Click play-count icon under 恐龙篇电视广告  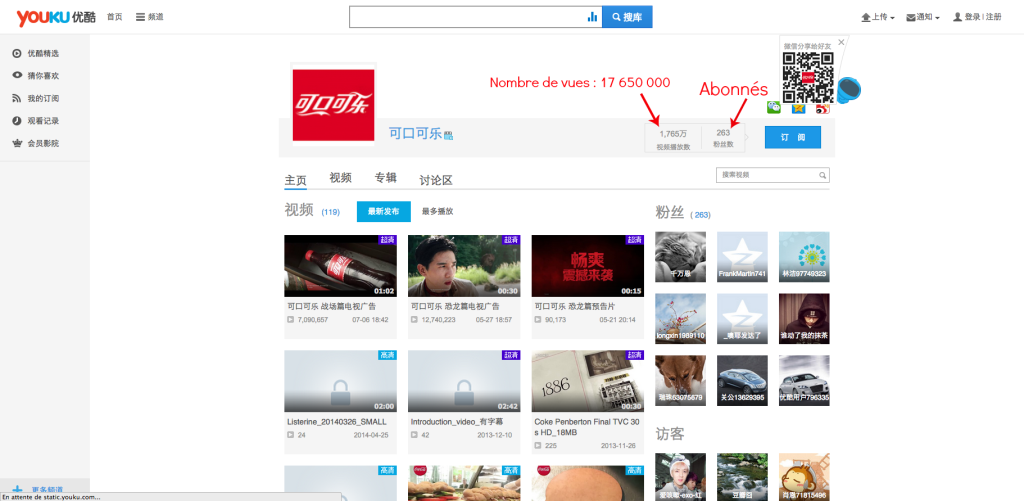point(414,320)
